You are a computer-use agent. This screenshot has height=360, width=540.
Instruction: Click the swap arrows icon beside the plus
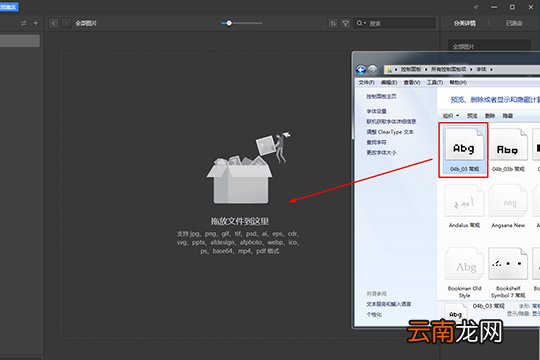[x=23, y=23]
